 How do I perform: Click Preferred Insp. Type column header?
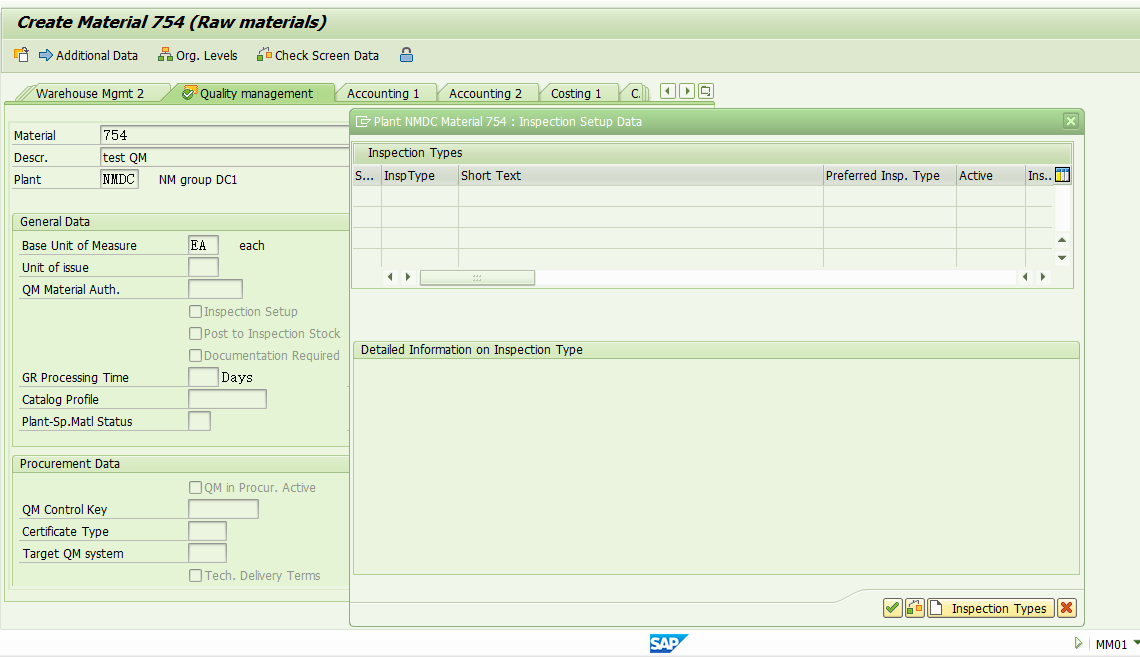tap(890, 175)
